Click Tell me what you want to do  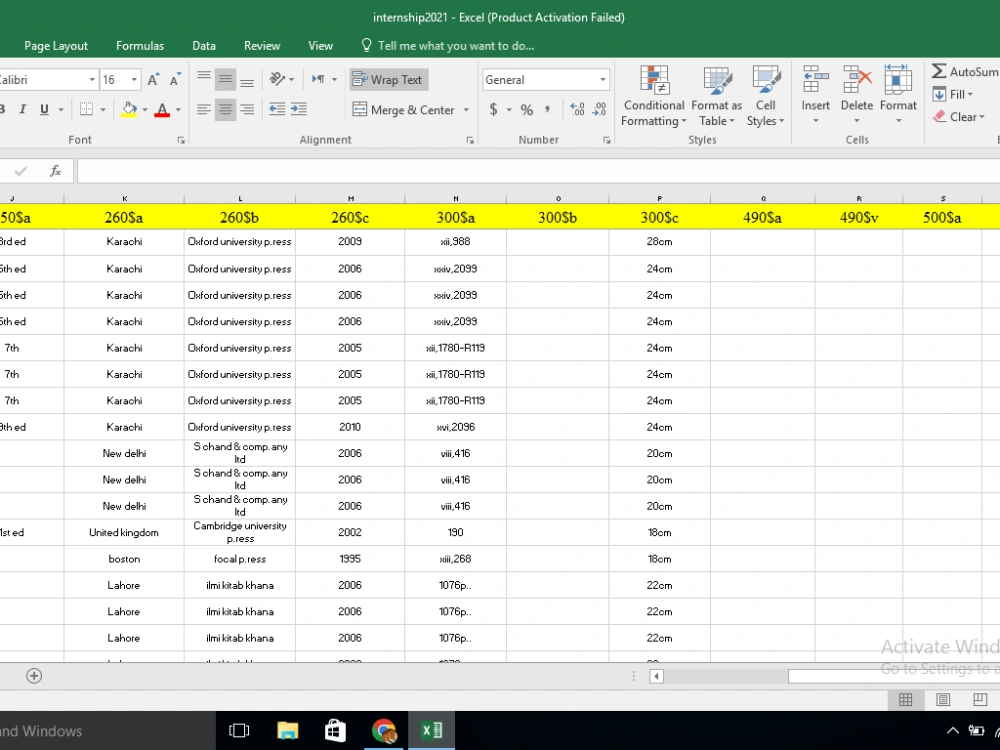(448, 46)
